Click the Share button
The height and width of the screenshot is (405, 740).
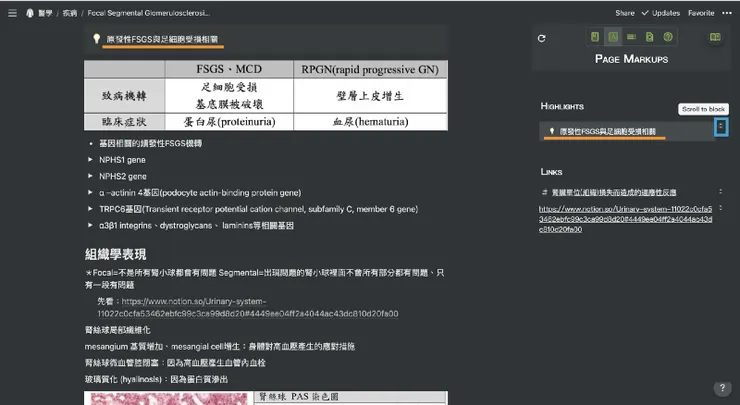point(625,13)
